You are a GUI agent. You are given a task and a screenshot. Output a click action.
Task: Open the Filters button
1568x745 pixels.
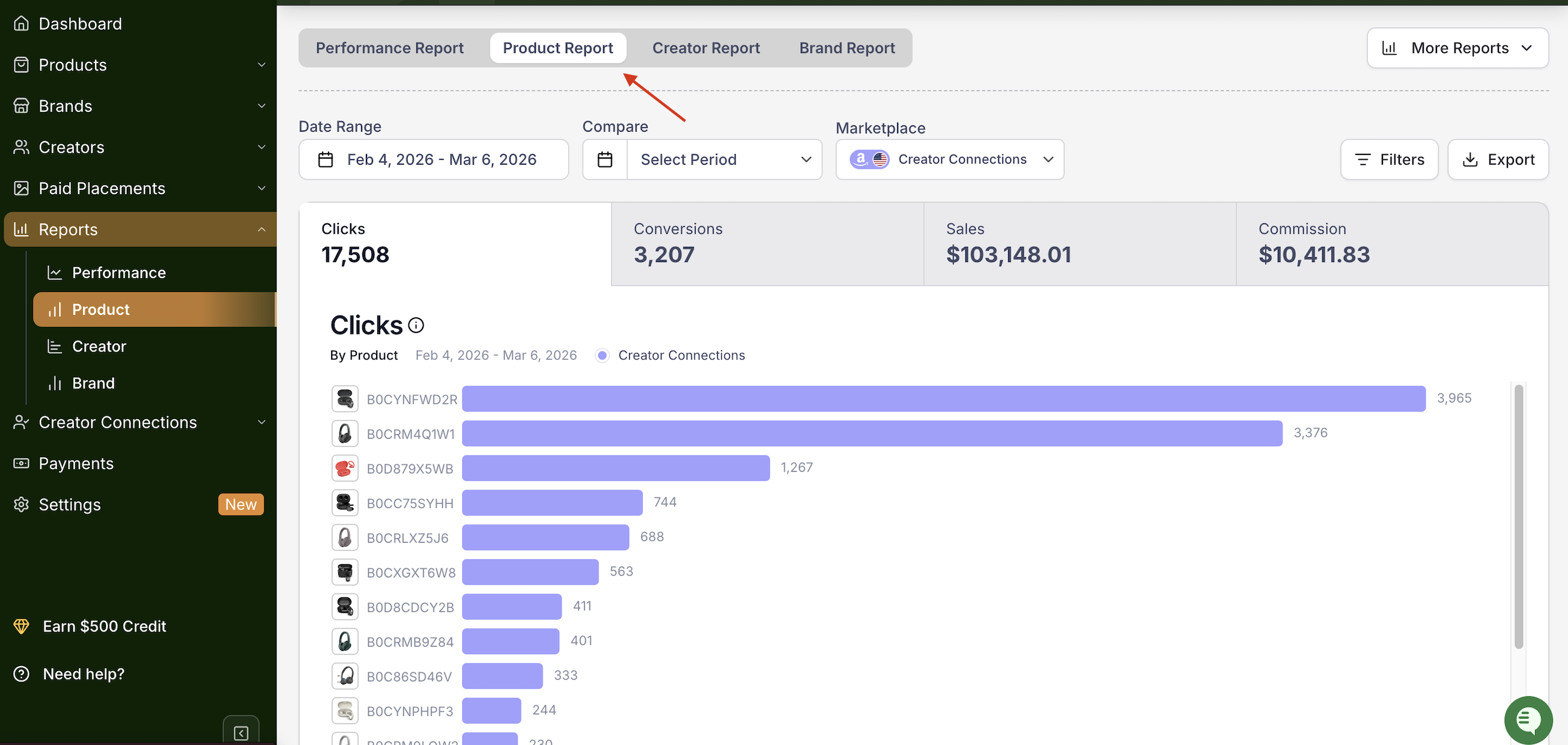click(1389, 159)
